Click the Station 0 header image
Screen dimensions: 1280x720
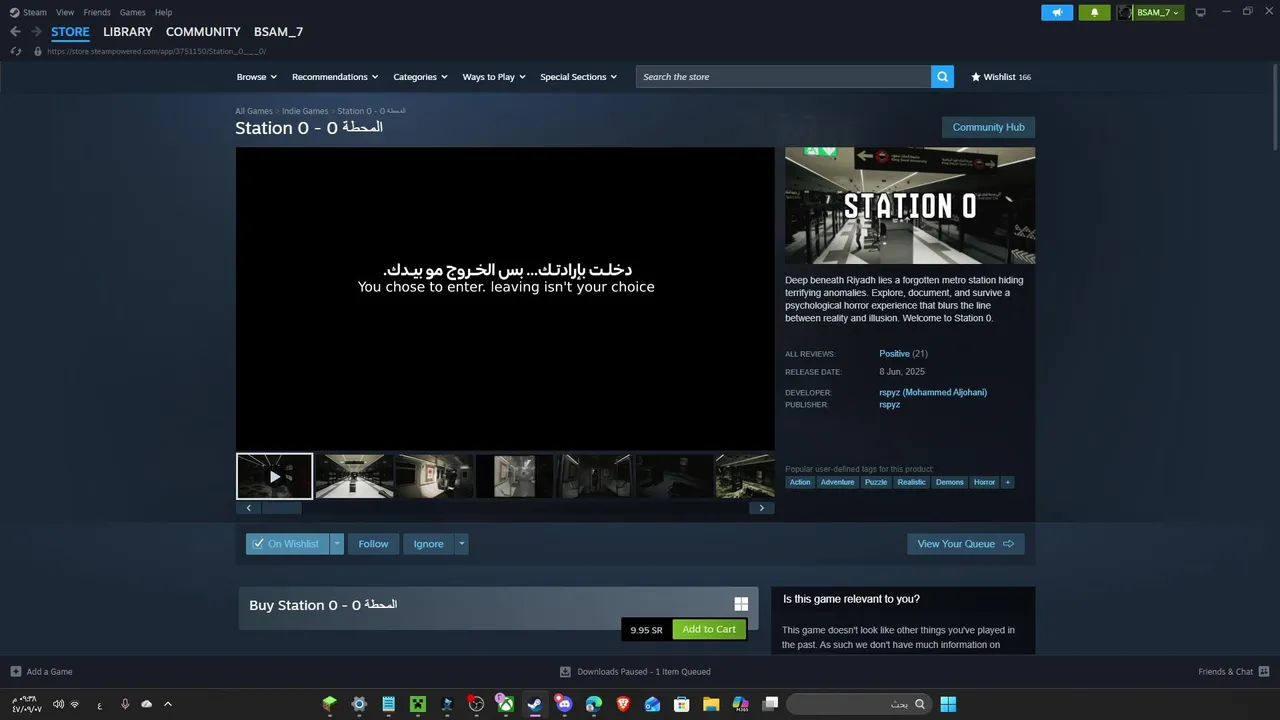pyautogui.click(x=910, y=206)
